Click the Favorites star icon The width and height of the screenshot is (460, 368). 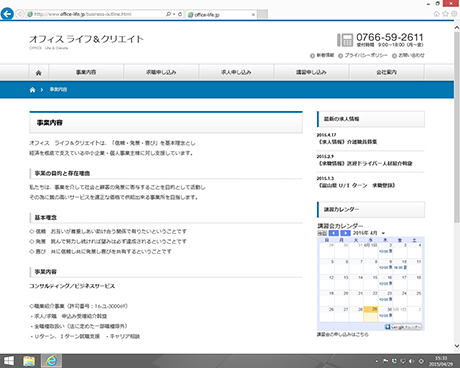pos(445,14)
